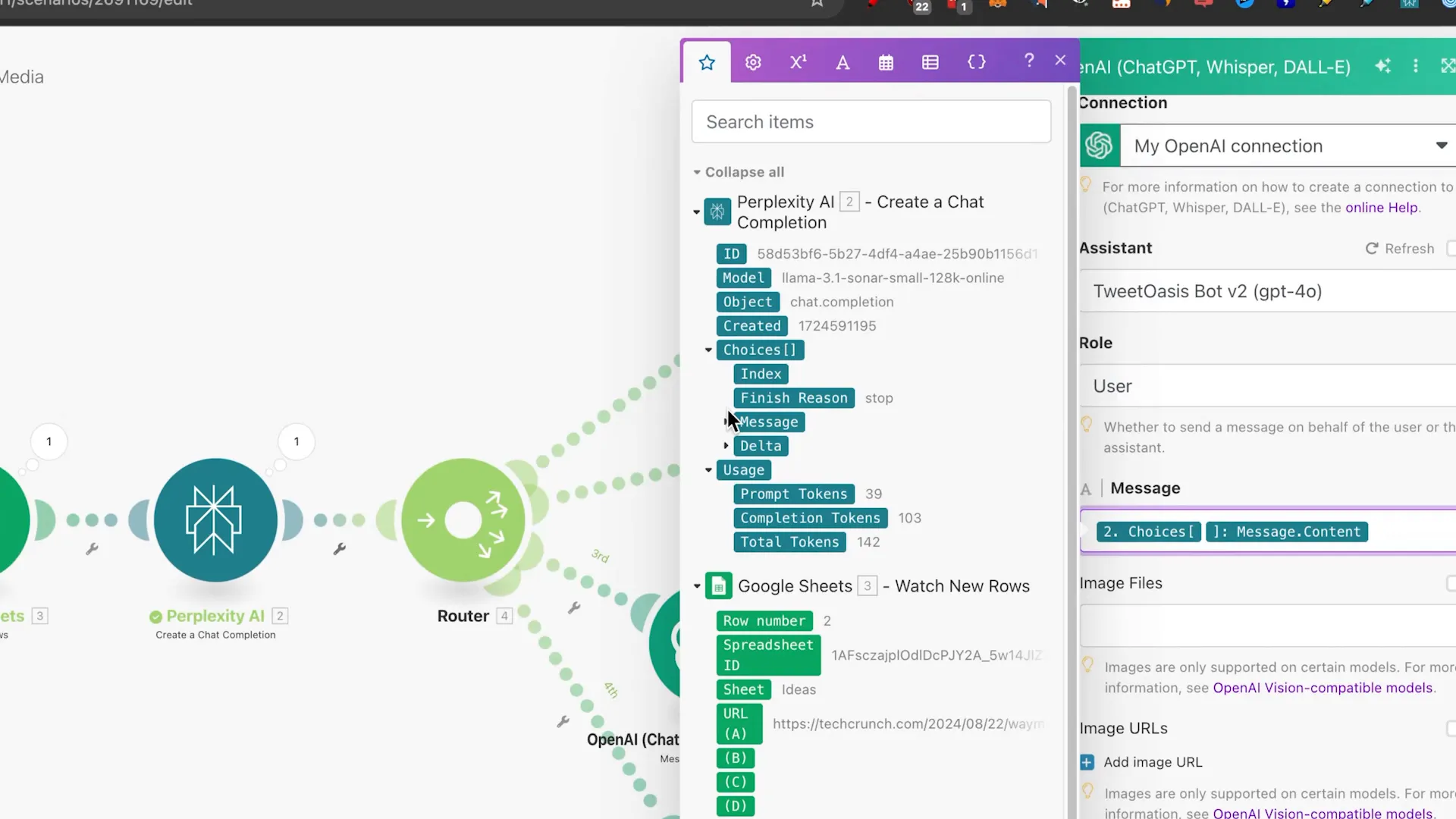
Task: Insert the ID pill
Action: (x=731, y=254)
